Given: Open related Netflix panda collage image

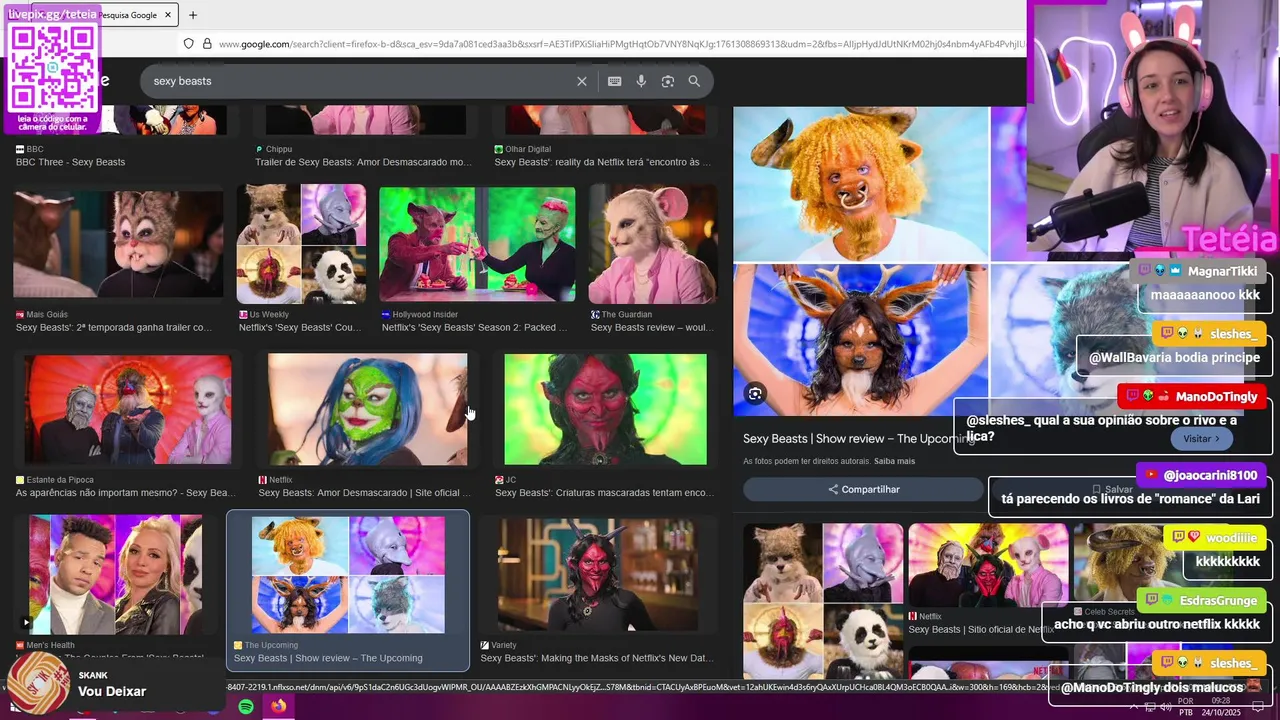Looking at the screenshot, I should (x=823, y=600).
